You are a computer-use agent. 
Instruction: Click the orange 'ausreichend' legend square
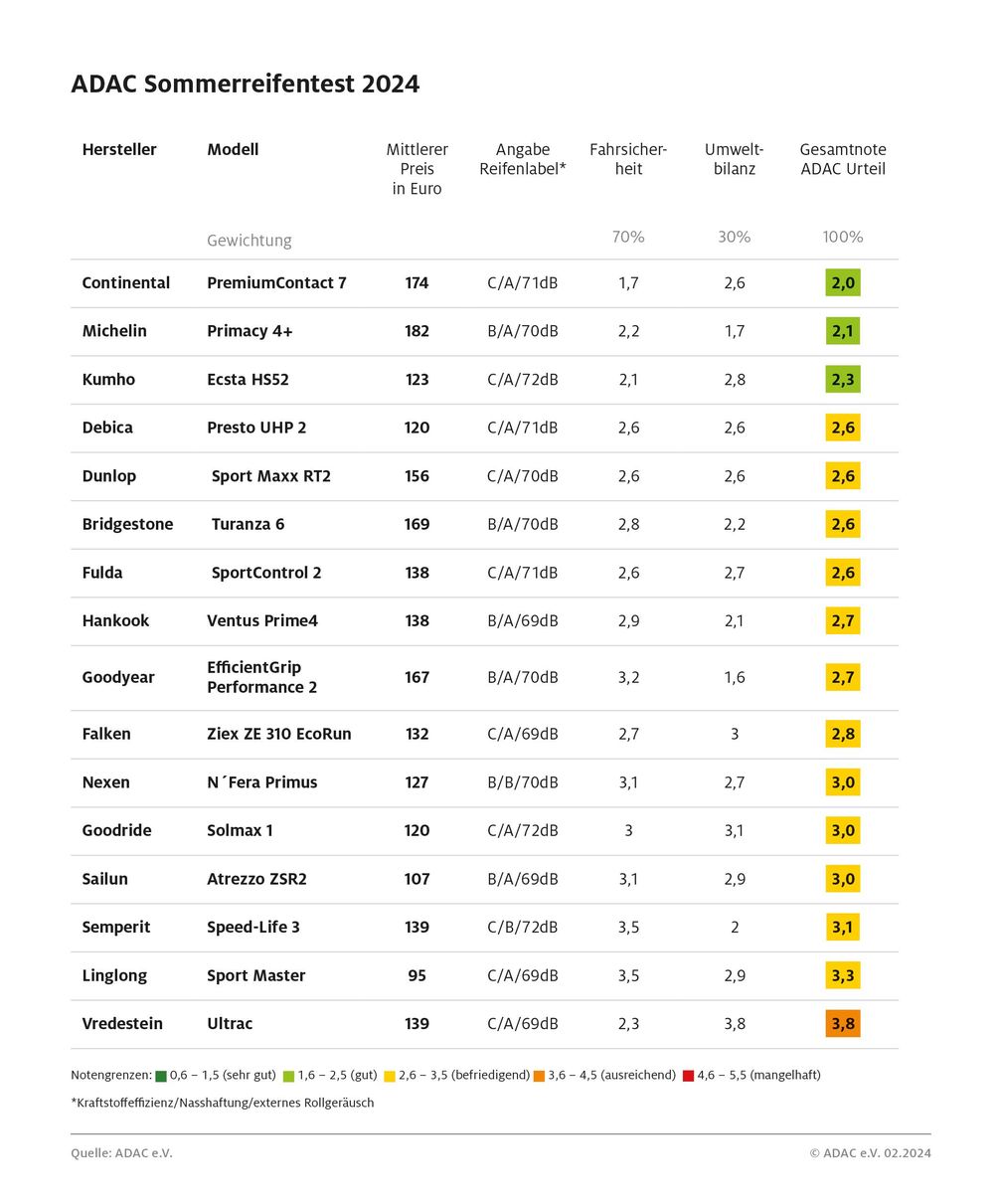click(x=540, y=1076)
